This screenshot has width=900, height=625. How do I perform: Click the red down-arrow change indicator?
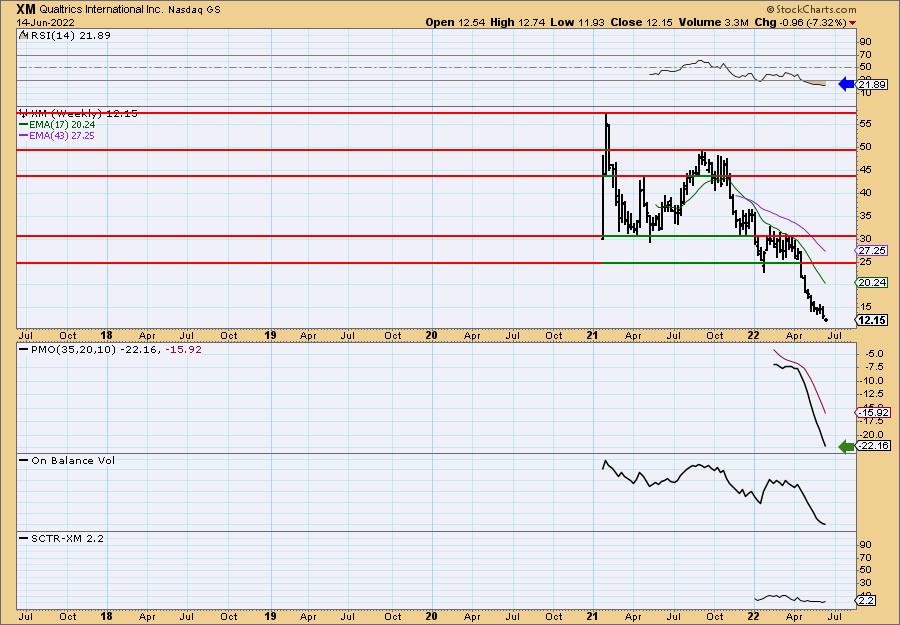tap(852, 23)
